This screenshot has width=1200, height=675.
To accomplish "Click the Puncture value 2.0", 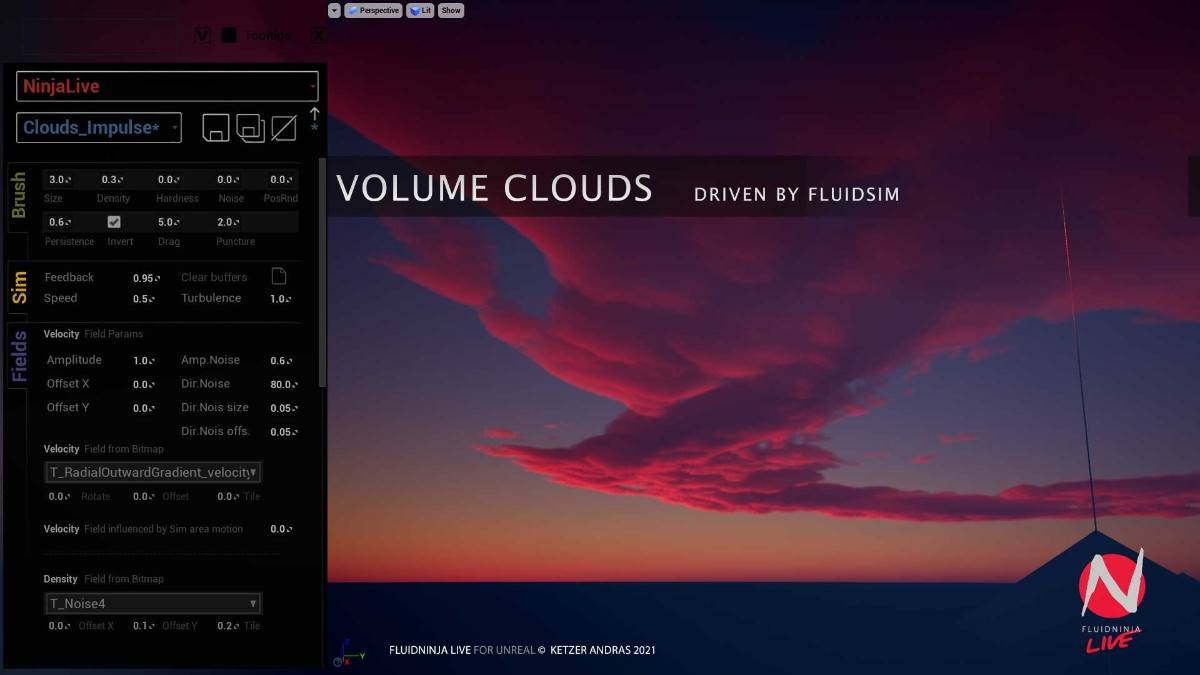I will (x=228, y=222).
